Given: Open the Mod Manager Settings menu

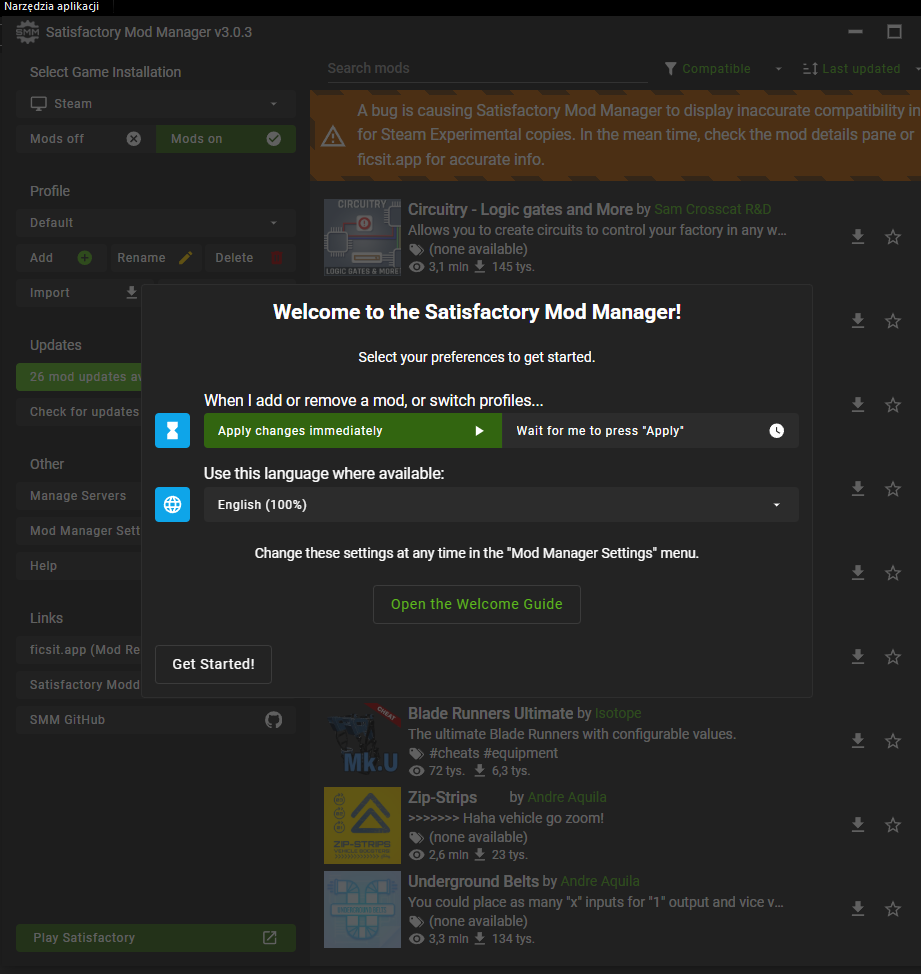Looking at the screenshot, I should click(79, 530).
